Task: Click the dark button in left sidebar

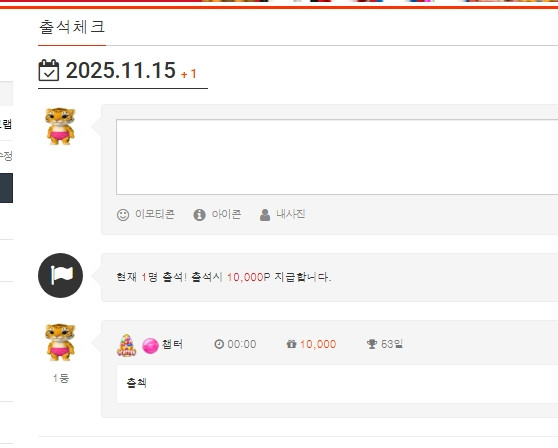Action: (6, 188)
